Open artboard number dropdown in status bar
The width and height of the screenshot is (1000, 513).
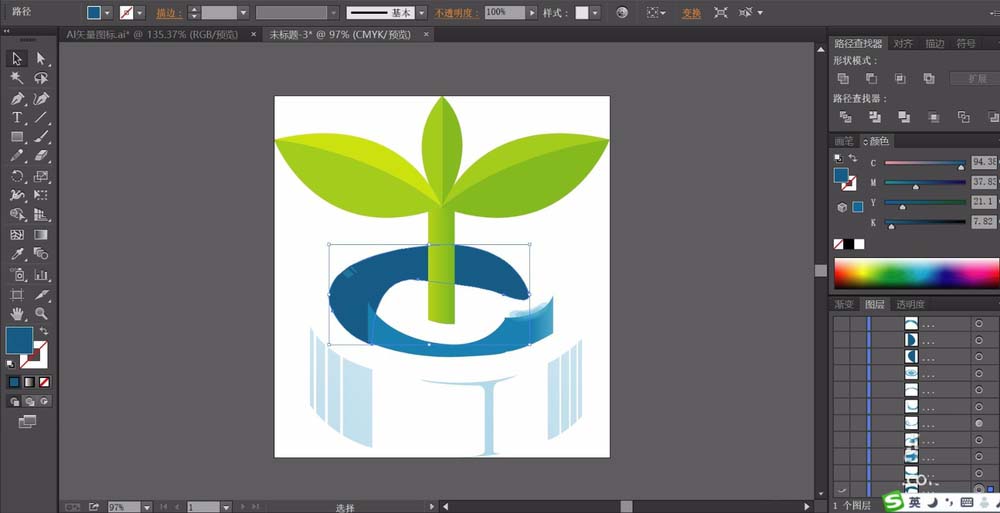point(226,507)
